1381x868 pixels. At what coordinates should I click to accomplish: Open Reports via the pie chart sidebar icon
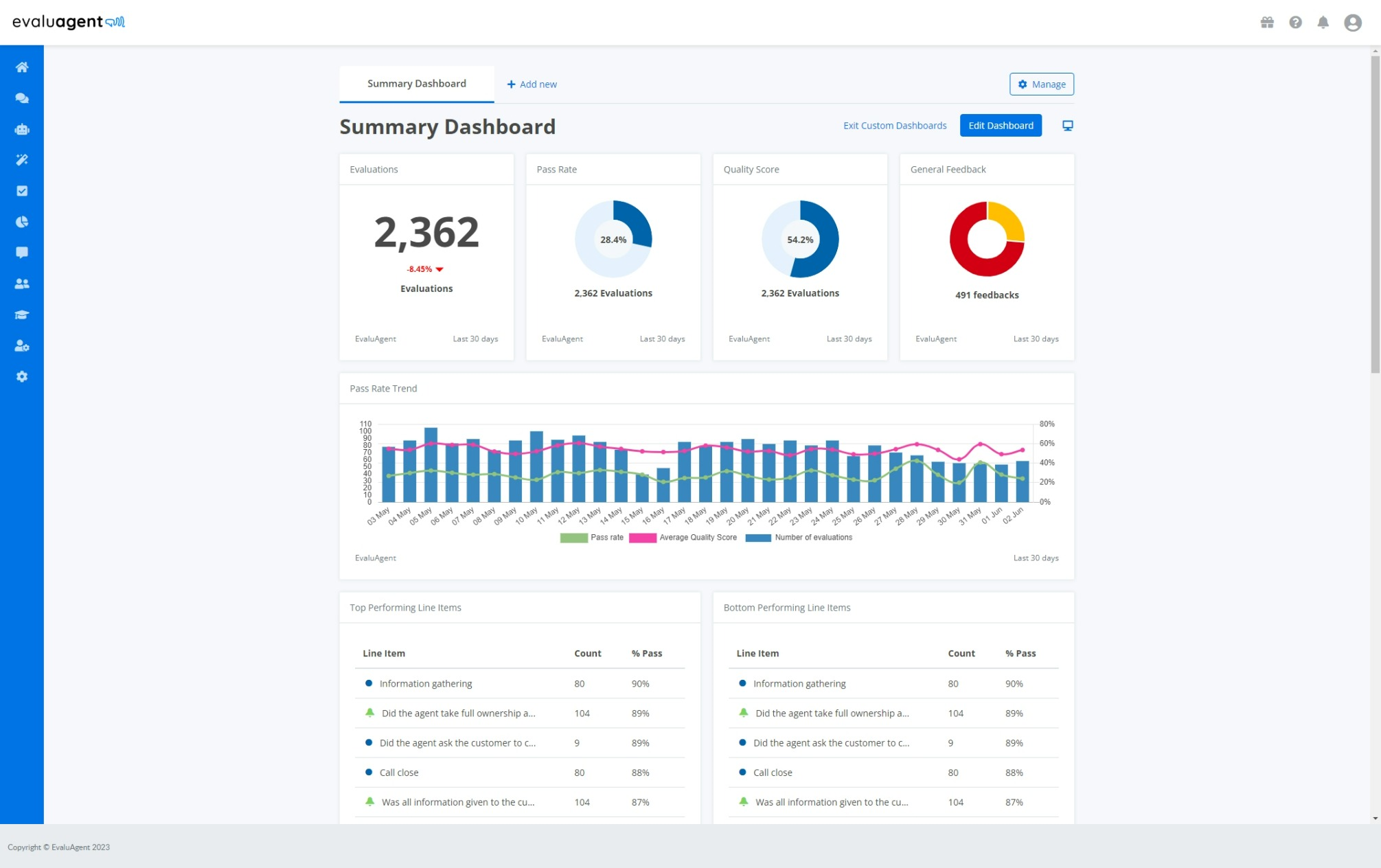[x=22, y=222]
